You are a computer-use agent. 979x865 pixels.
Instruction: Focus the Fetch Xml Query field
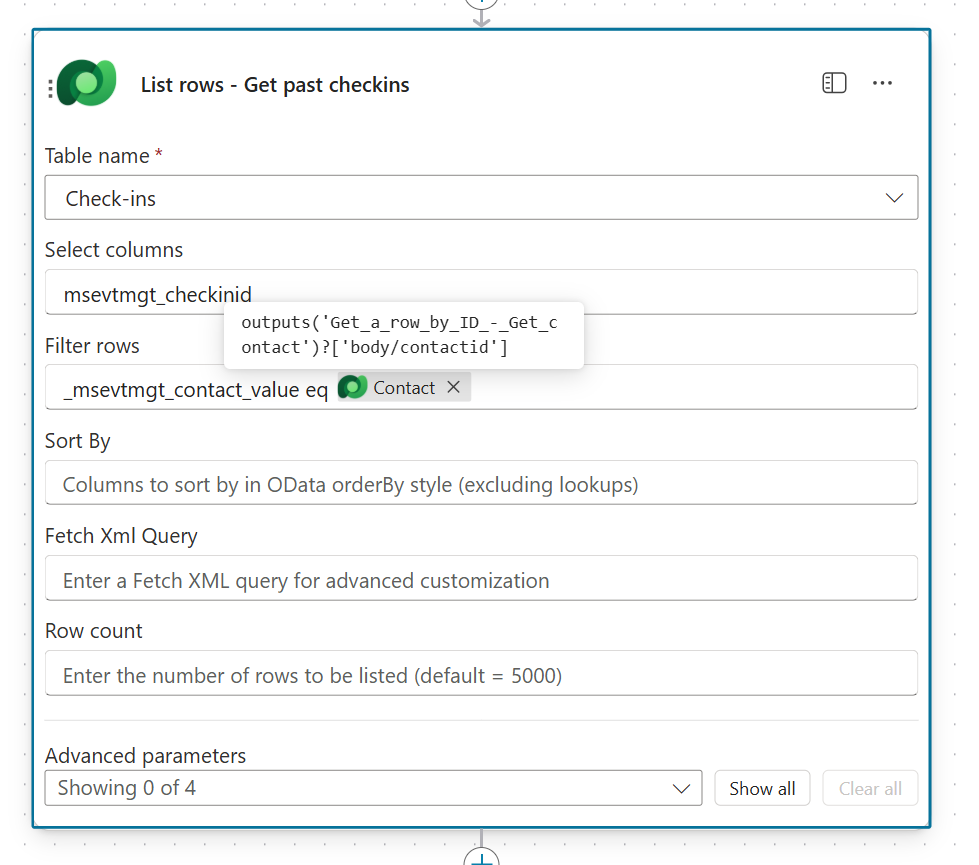click(x=481, y=580)
